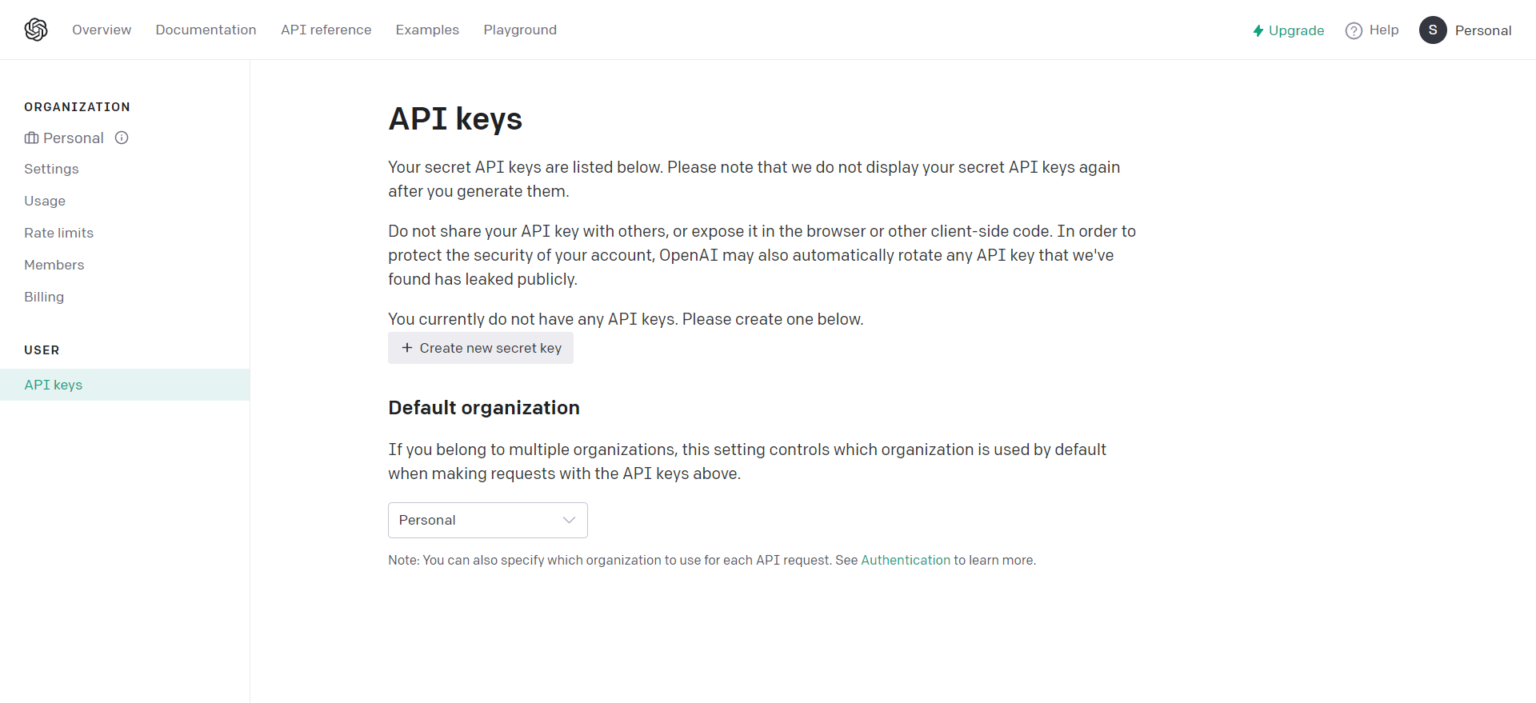Click the OpenAI logo icon
The width and height of the screenshot is (1536, 703).
(36, 30)
